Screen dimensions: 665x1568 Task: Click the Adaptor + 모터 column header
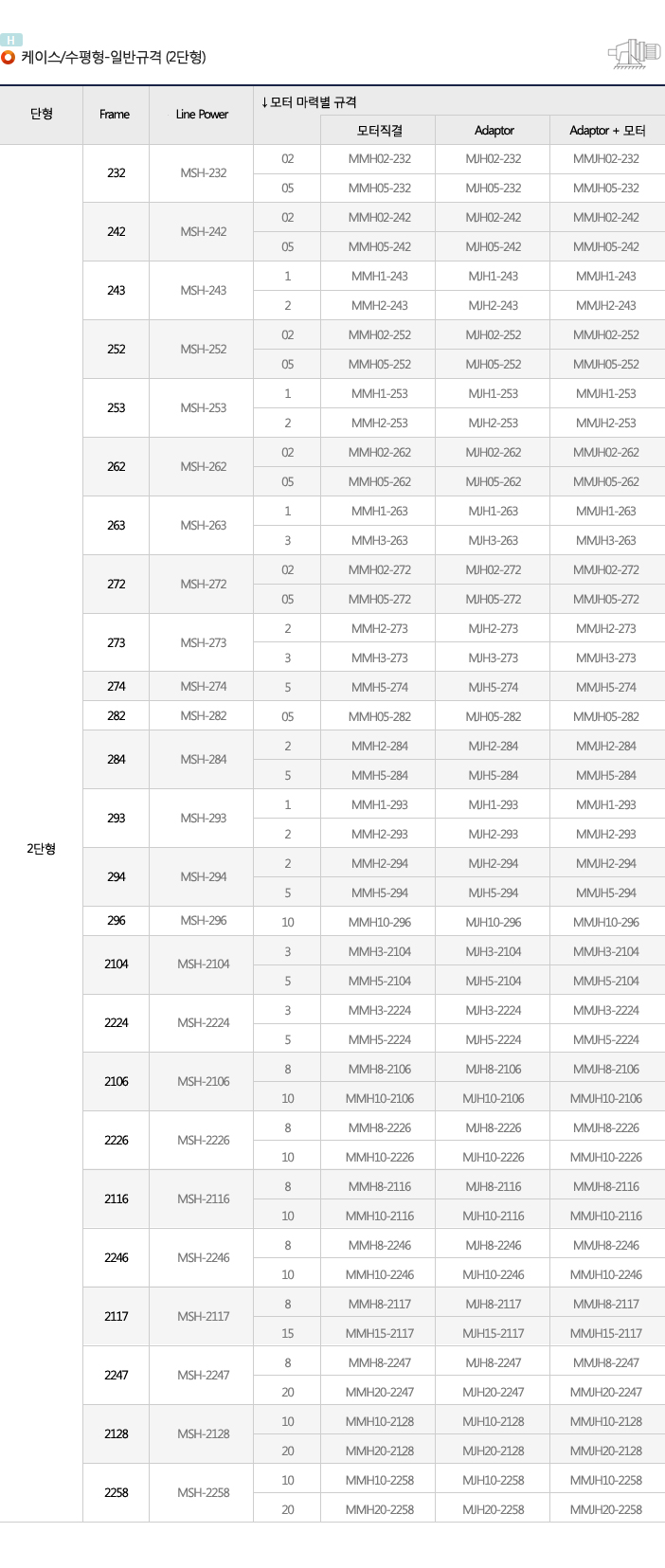point(607,131)
